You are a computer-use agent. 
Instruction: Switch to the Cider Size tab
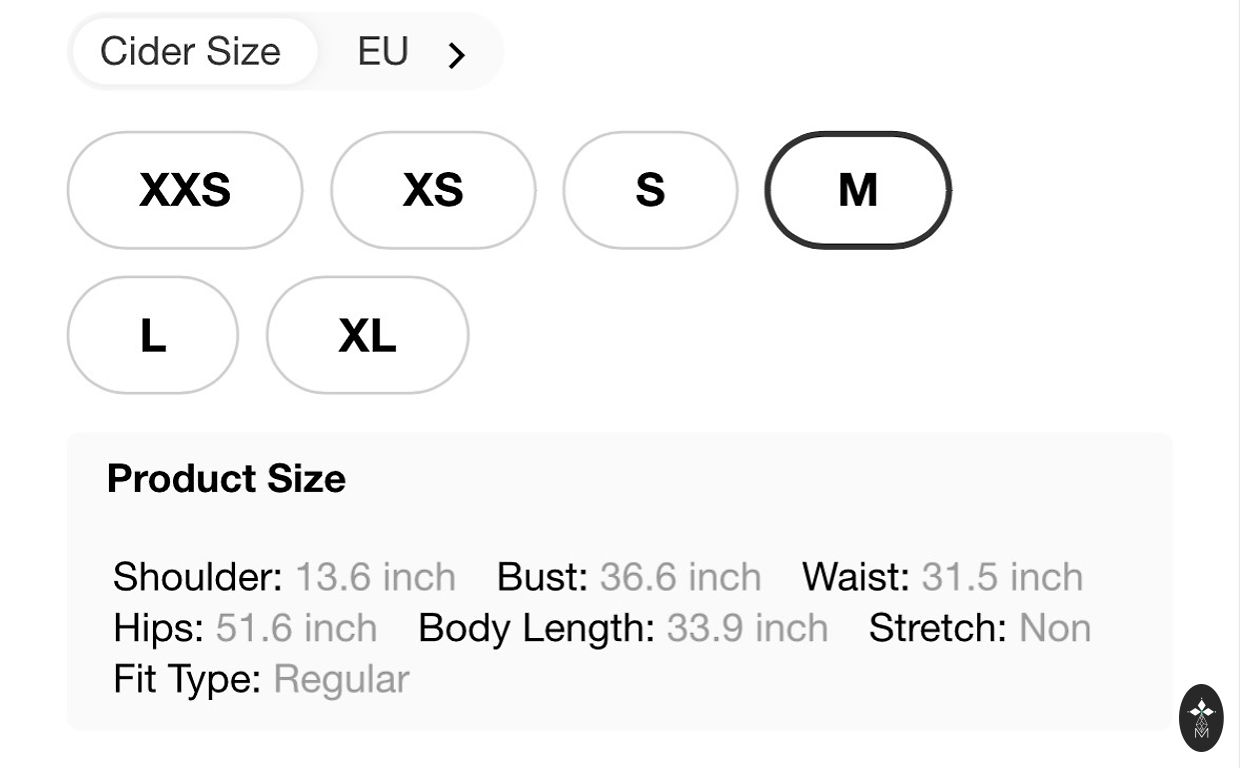click(x=191, y=52)
